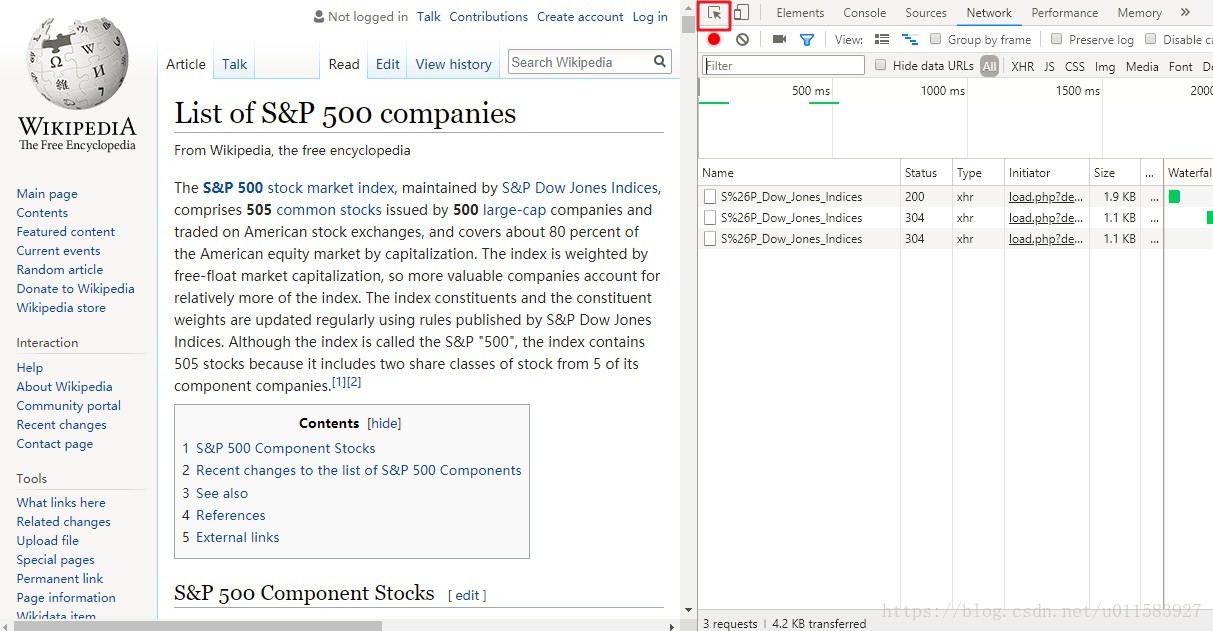Click the green waterfall bar of 200 request

coord(1174,197)
